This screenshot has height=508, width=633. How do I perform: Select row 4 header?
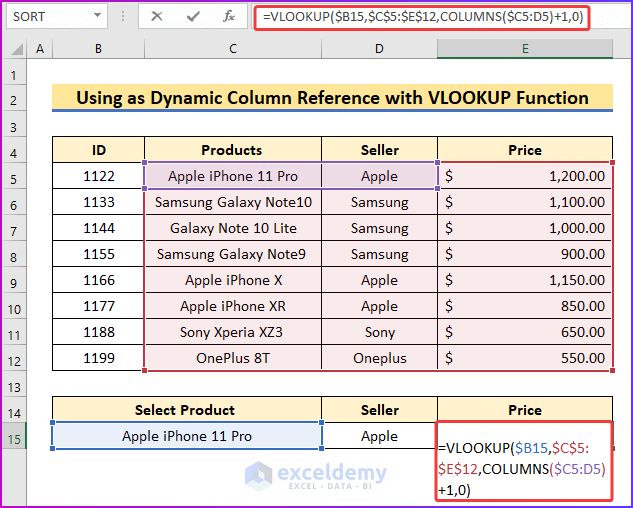pos(14,150)
